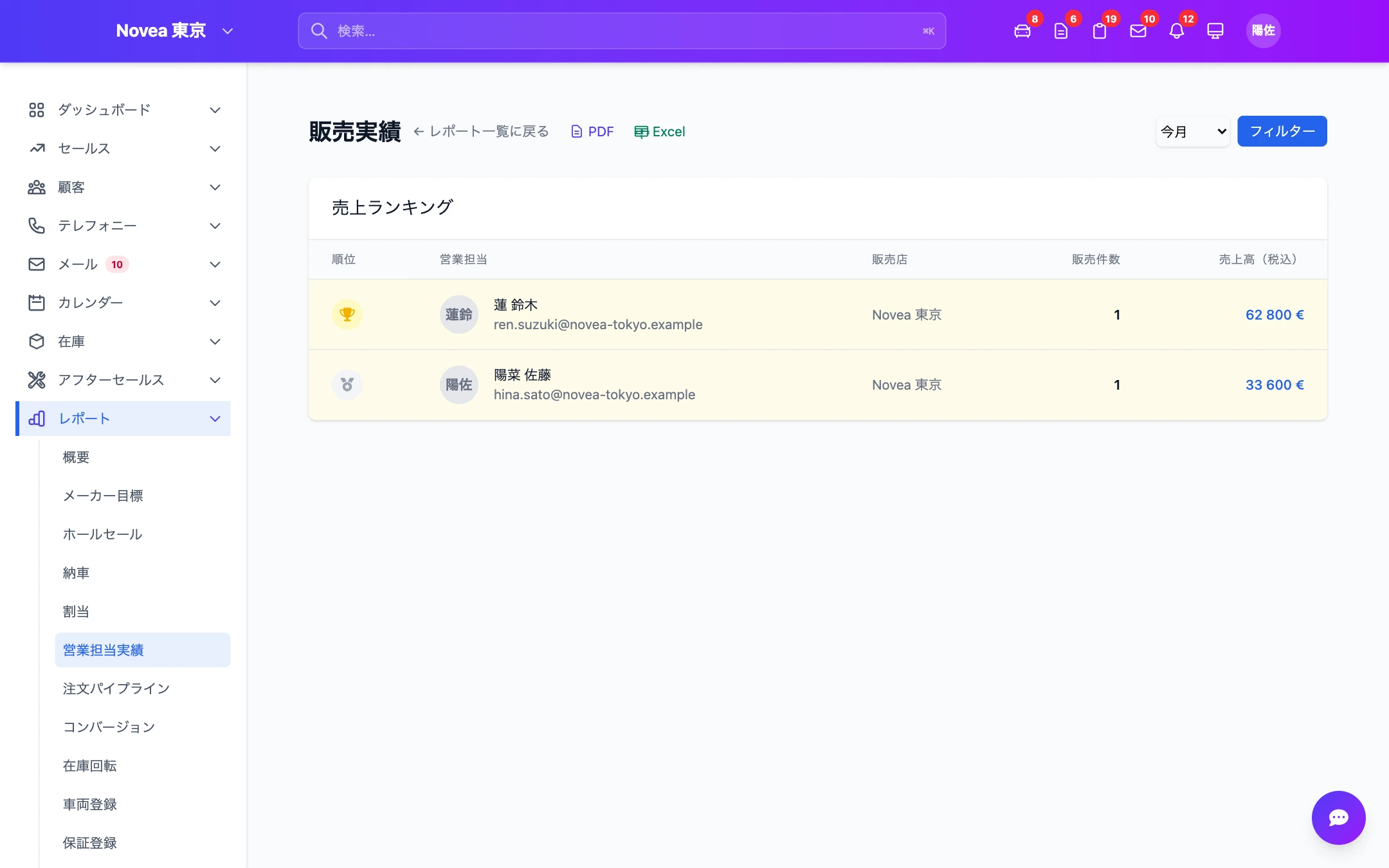Click the ダッシュボード grid icon
This screenshot has width=1389, height=868.
pyautogui.click(x=37, y=110)
